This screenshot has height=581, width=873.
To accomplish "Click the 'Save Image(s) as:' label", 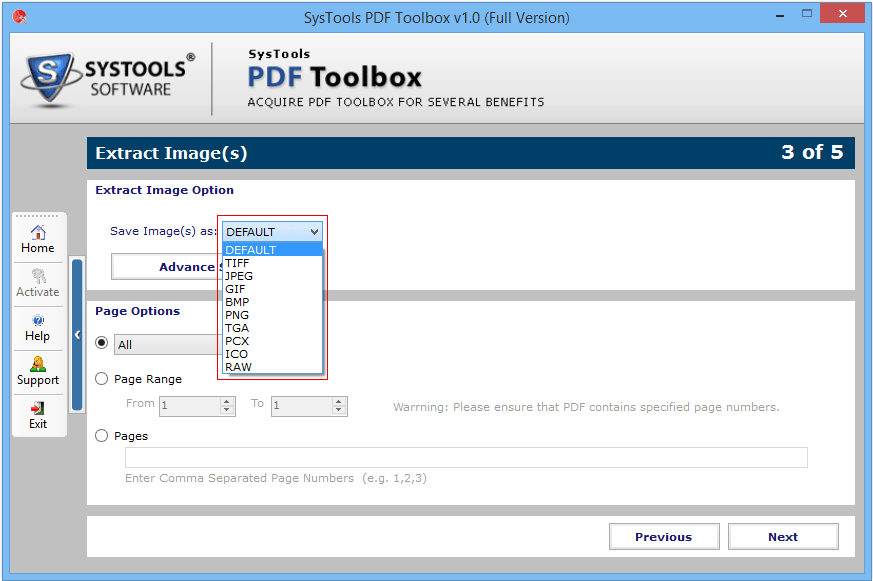I will point(163,231).
